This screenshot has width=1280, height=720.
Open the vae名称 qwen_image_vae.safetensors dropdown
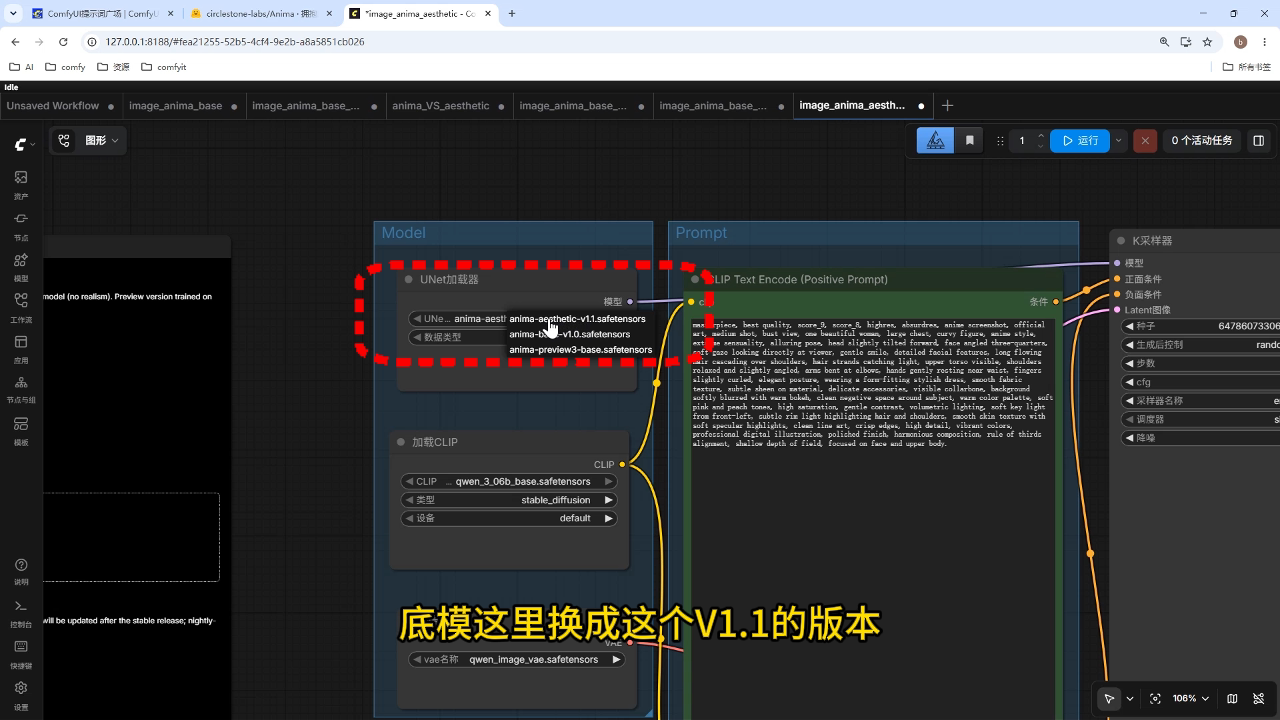(517, 660)
